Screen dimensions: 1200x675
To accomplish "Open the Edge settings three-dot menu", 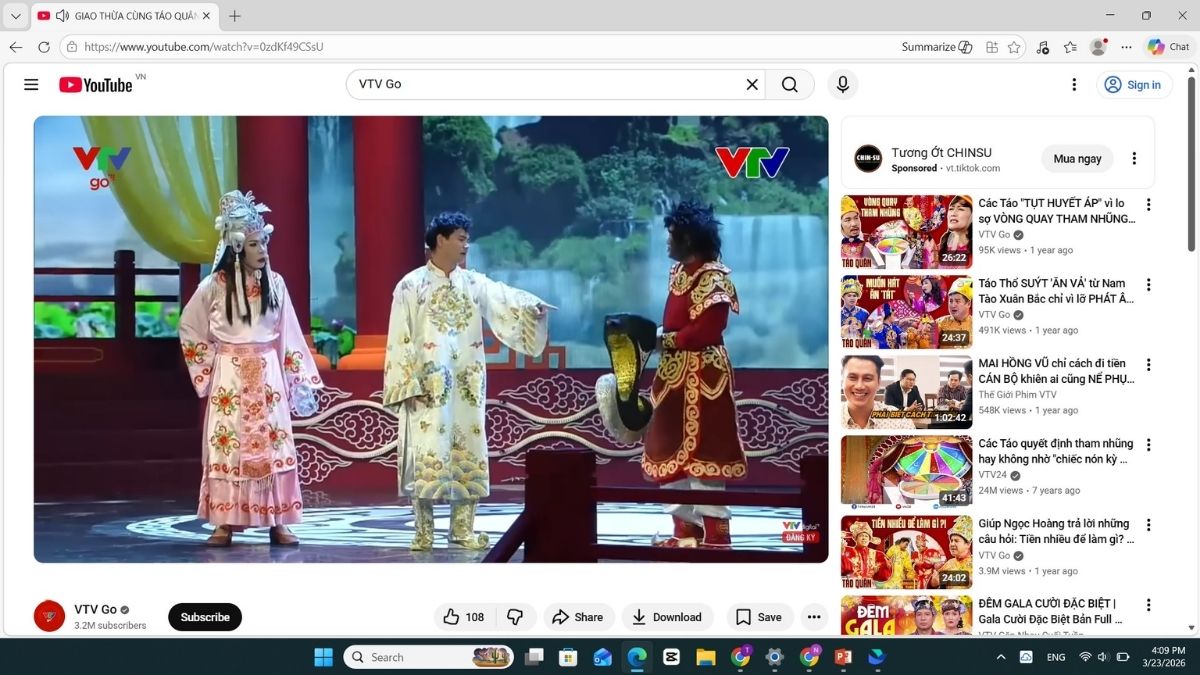I will click(1126, 46).
